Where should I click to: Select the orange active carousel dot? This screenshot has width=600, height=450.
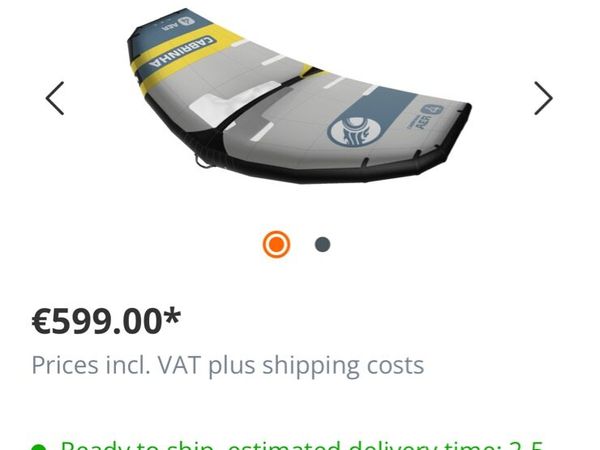tap(276, 245)
